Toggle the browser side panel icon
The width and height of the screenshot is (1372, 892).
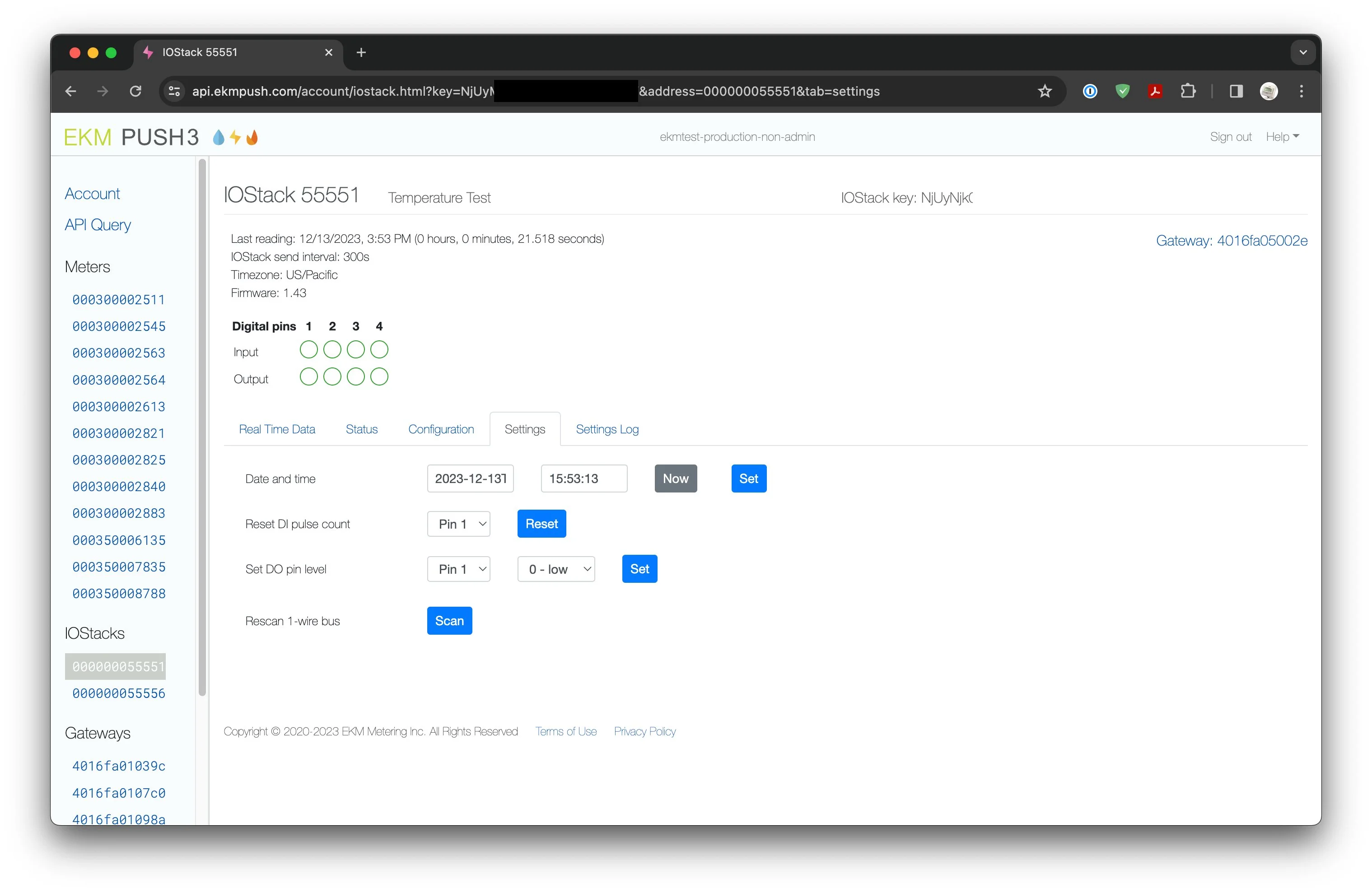click(x=1236, y=91)
